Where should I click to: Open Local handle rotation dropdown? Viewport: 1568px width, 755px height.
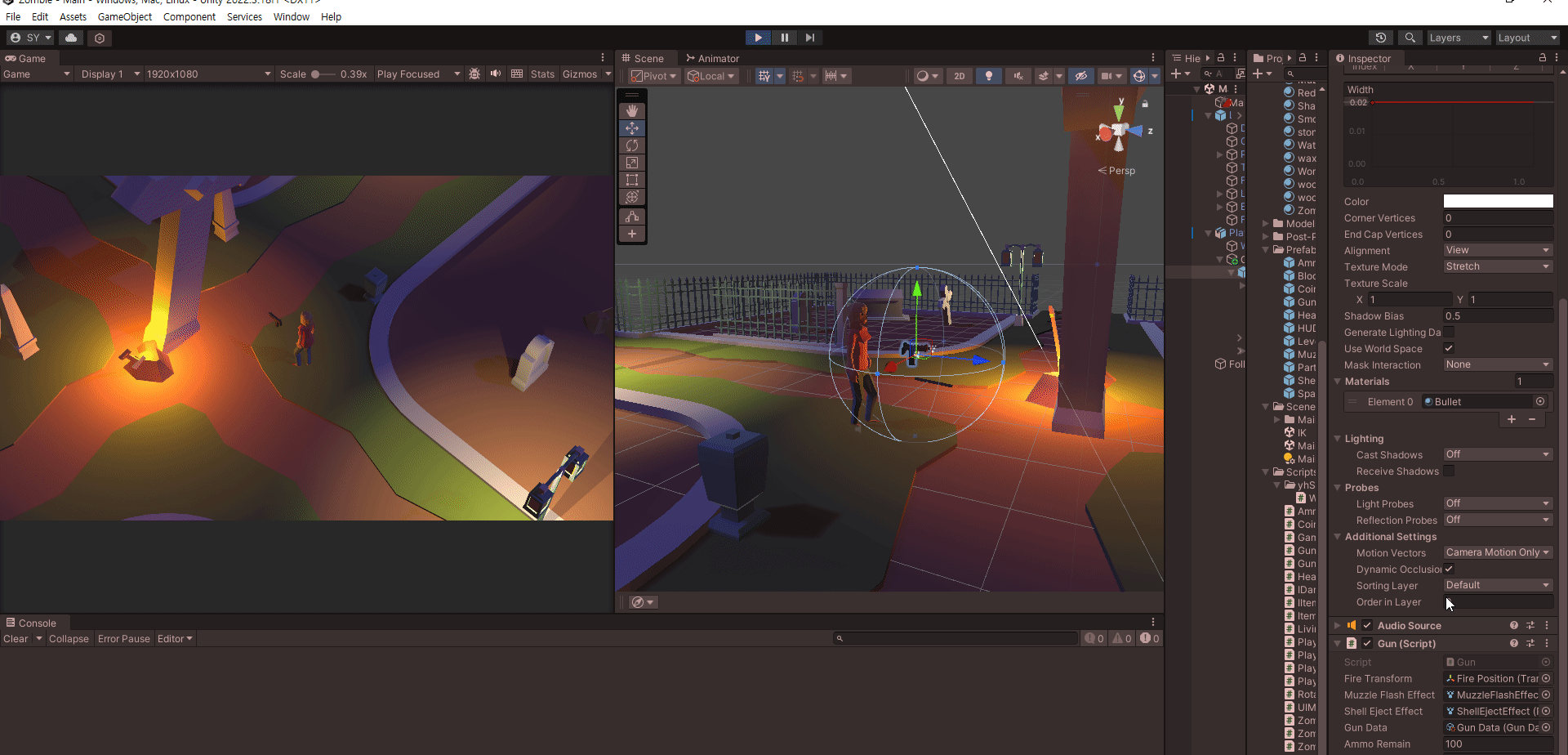710,76
